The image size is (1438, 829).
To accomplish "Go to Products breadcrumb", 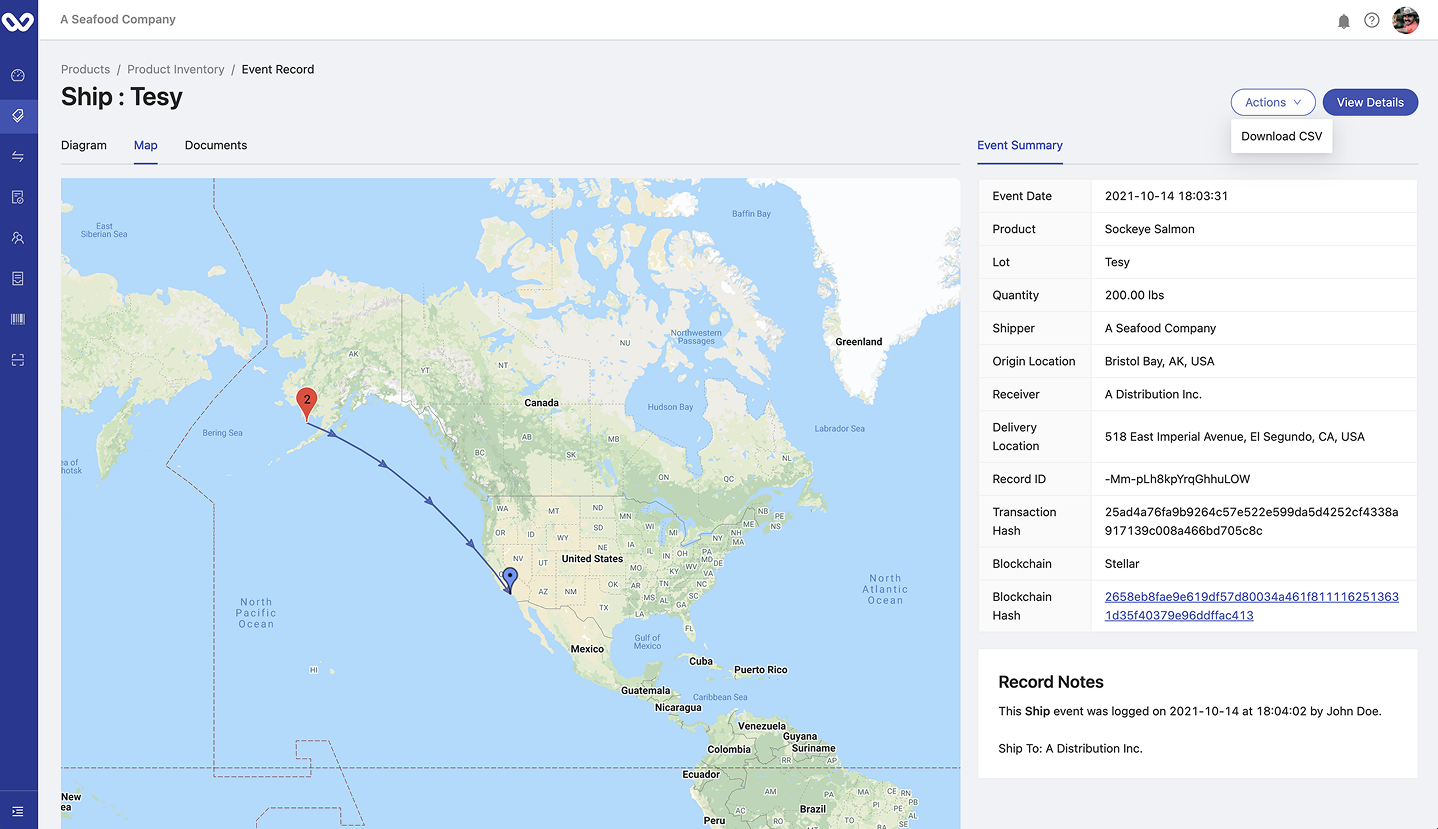I will tap(85, 69).
